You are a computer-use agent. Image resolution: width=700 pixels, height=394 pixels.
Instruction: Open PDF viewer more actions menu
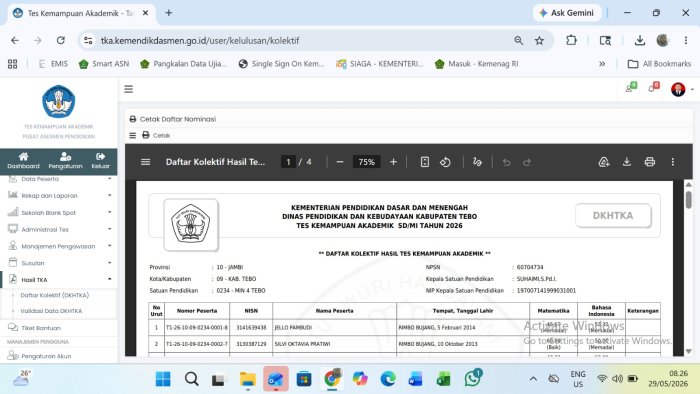coord(673,162)
